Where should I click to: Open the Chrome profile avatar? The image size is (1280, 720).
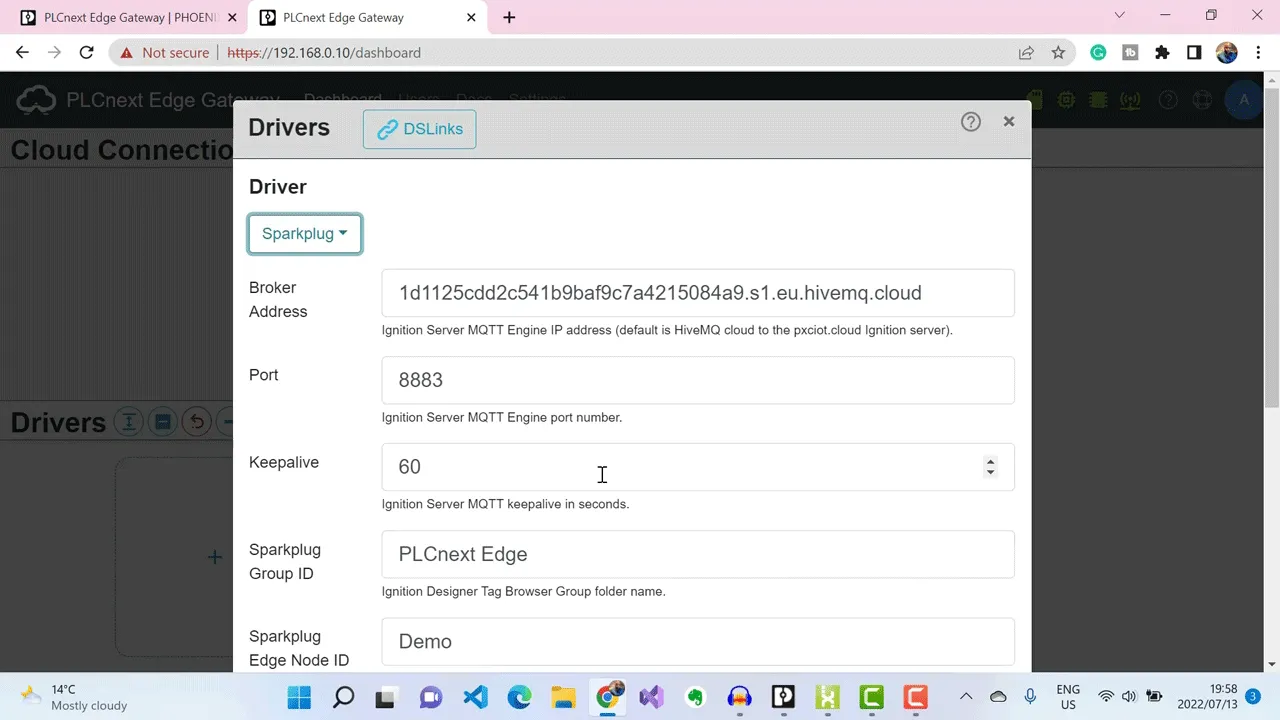[x=1227, y=53]
